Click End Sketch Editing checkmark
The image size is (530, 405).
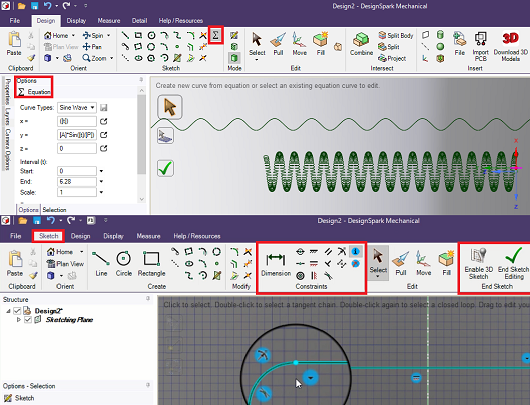click(513, 263)
